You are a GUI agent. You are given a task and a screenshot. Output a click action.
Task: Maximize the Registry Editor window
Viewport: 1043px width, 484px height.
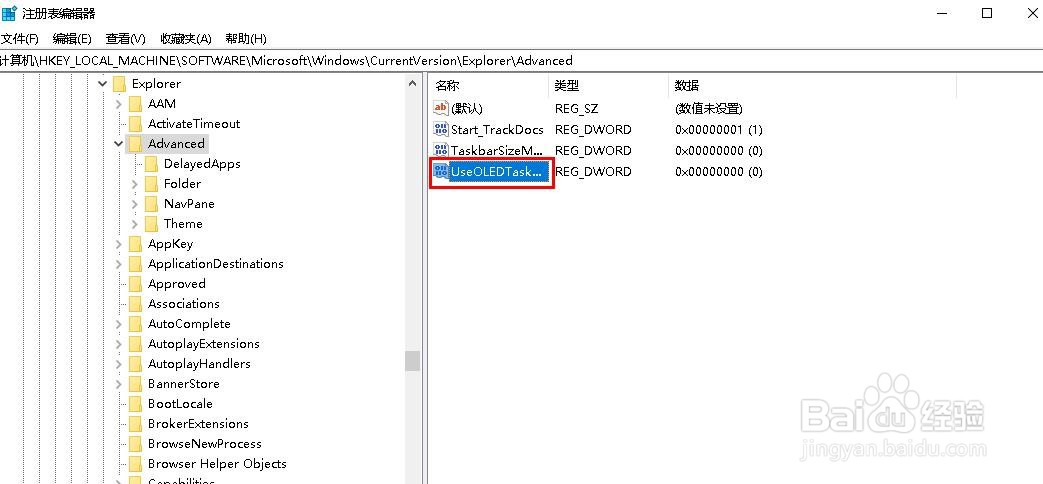987,13
